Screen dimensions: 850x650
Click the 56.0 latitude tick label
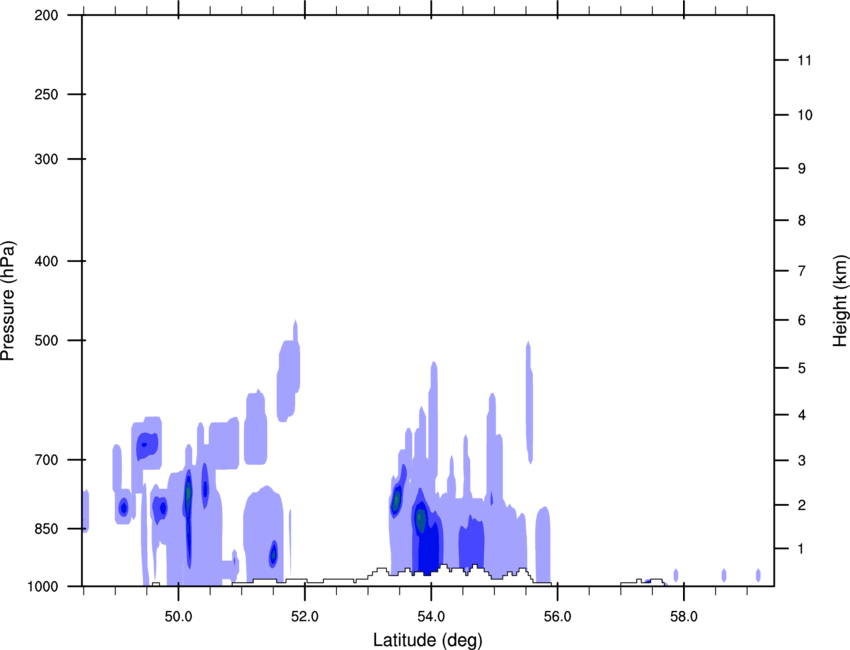(x=558, y=617)
